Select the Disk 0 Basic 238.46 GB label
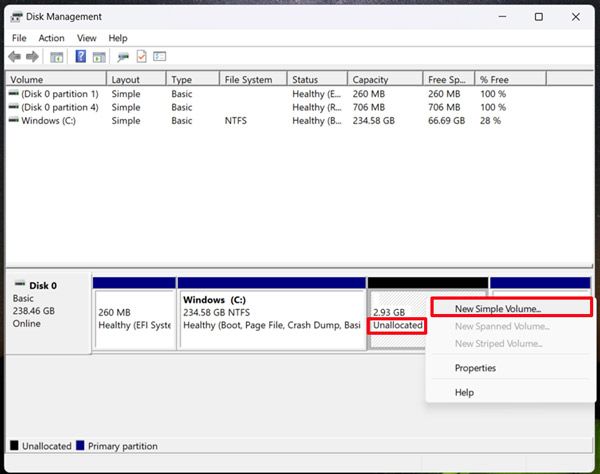600x474 pixels. pyautogui.click(x=48, y=313)
